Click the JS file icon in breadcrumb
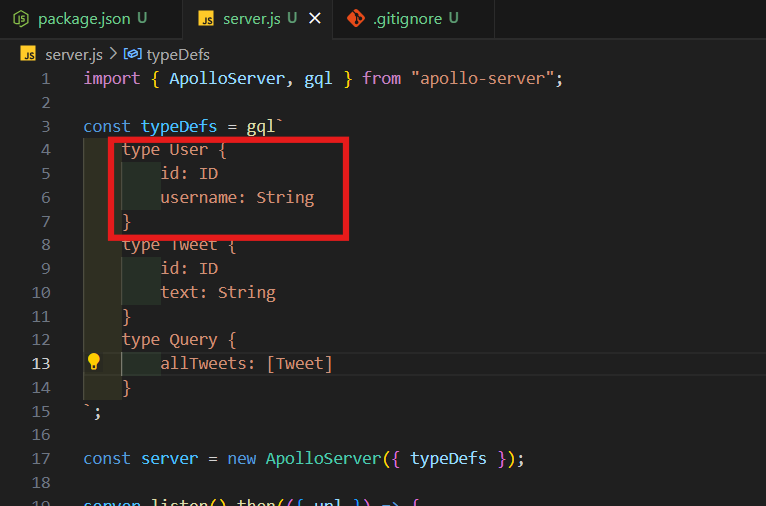The height and width of the screenshot is (506, 766). [x=28, y=54]
